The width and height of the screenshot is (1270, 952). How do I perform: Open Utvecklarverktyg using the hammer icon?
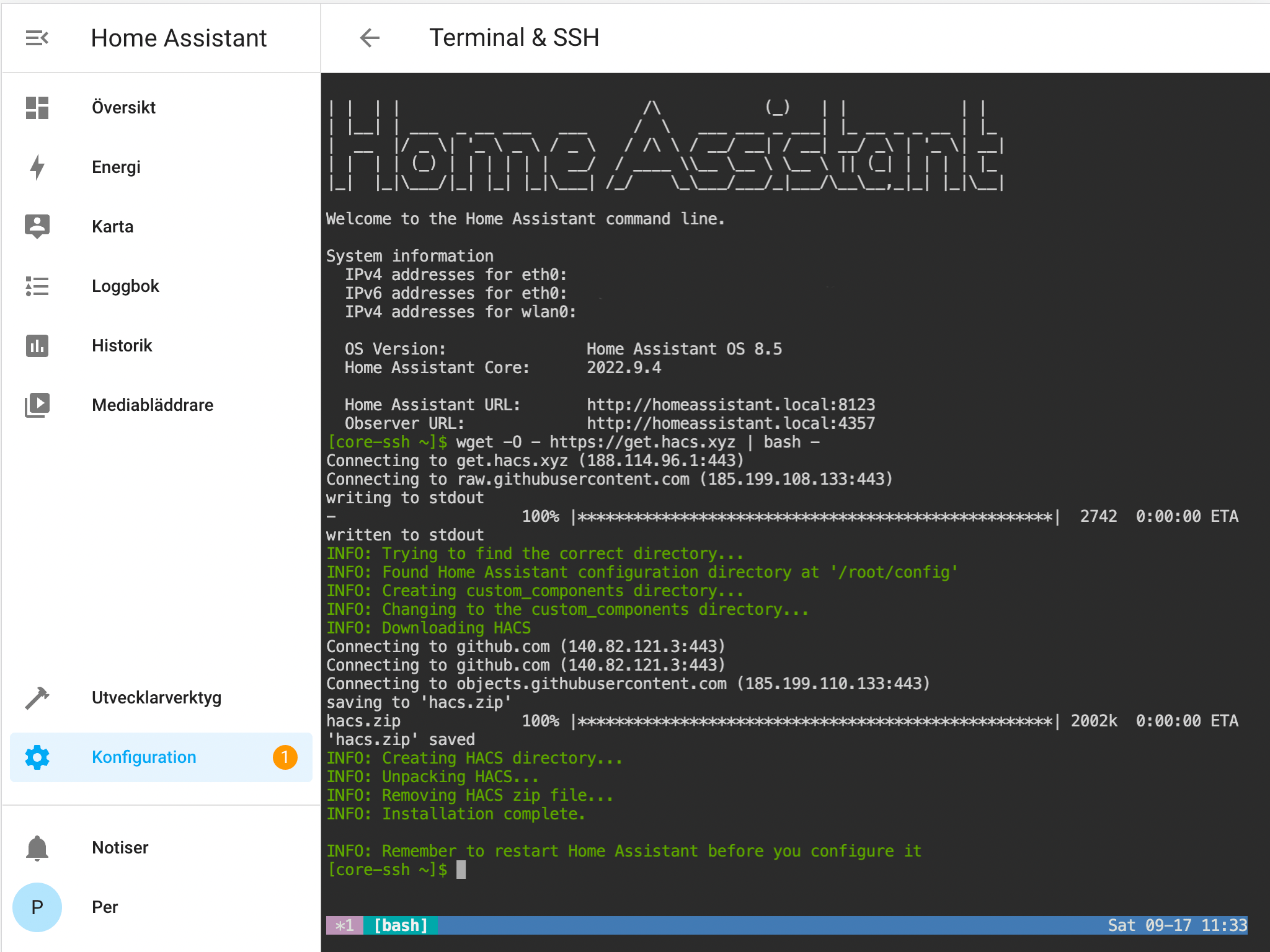point(37,697)
